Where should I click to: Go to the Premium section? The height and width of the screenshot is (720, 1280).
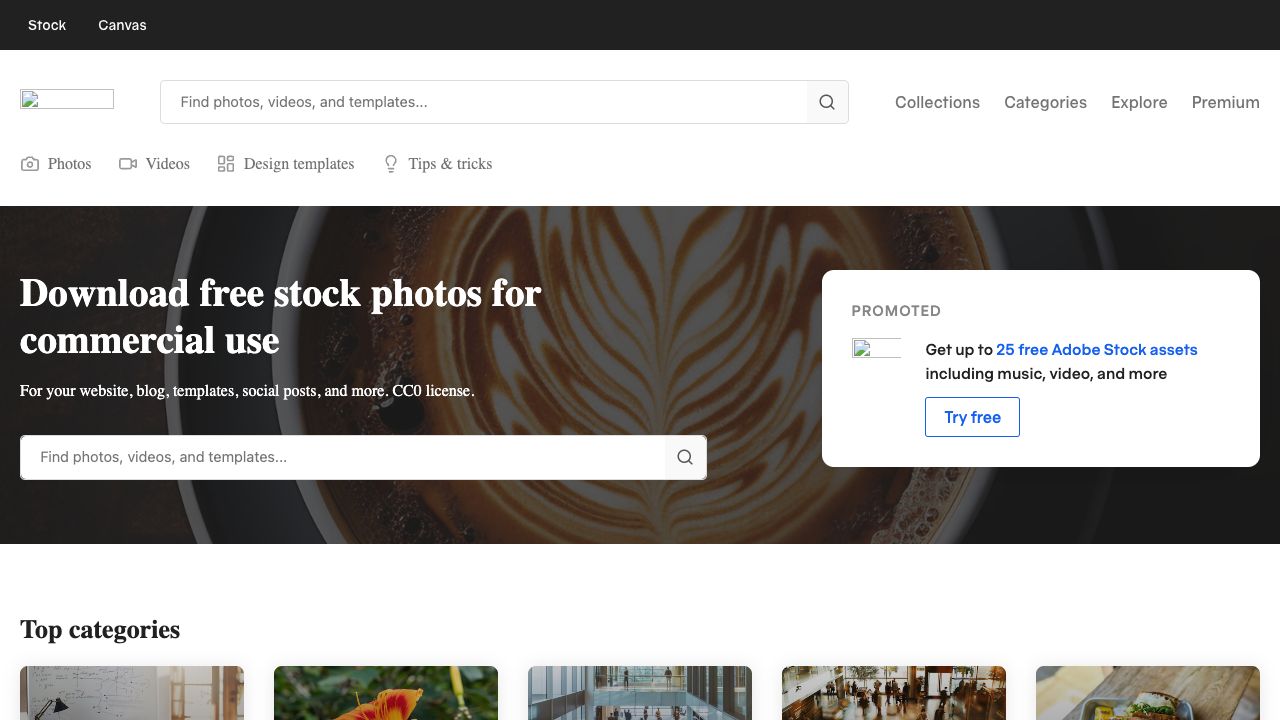(x=1225, y=102)
